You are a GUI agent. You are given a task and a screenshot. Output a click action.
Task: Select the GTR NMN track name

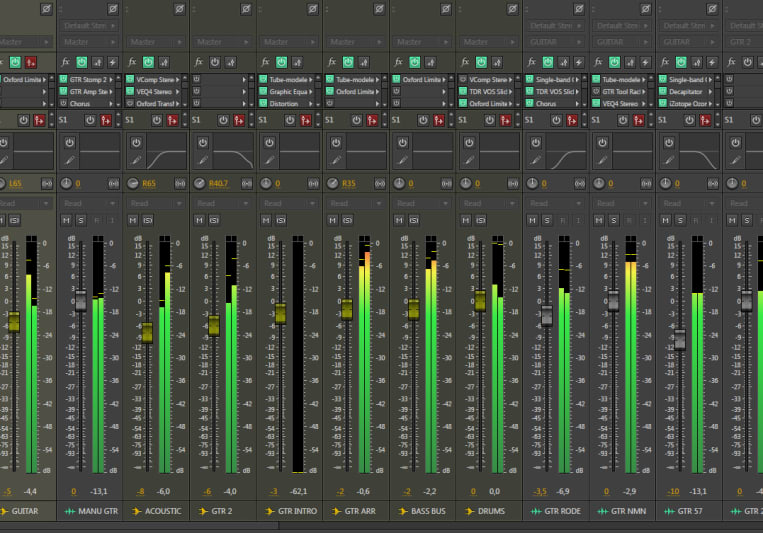click(x=628, y=511)
